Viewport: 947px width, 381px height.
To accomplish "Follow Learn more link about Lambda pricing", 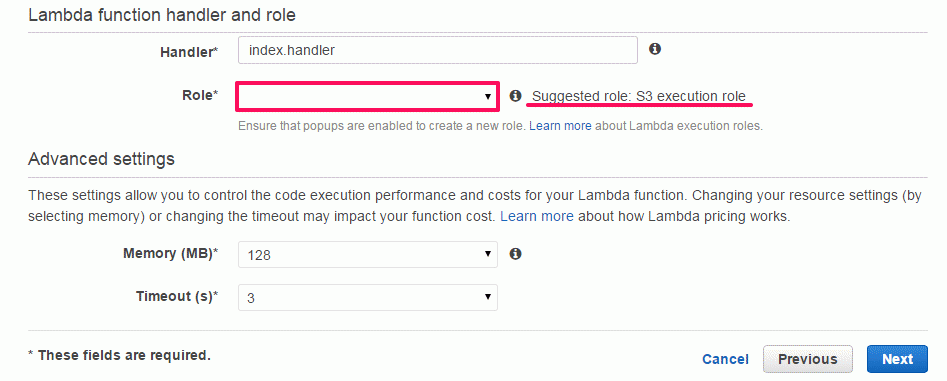I will (537, 216).
